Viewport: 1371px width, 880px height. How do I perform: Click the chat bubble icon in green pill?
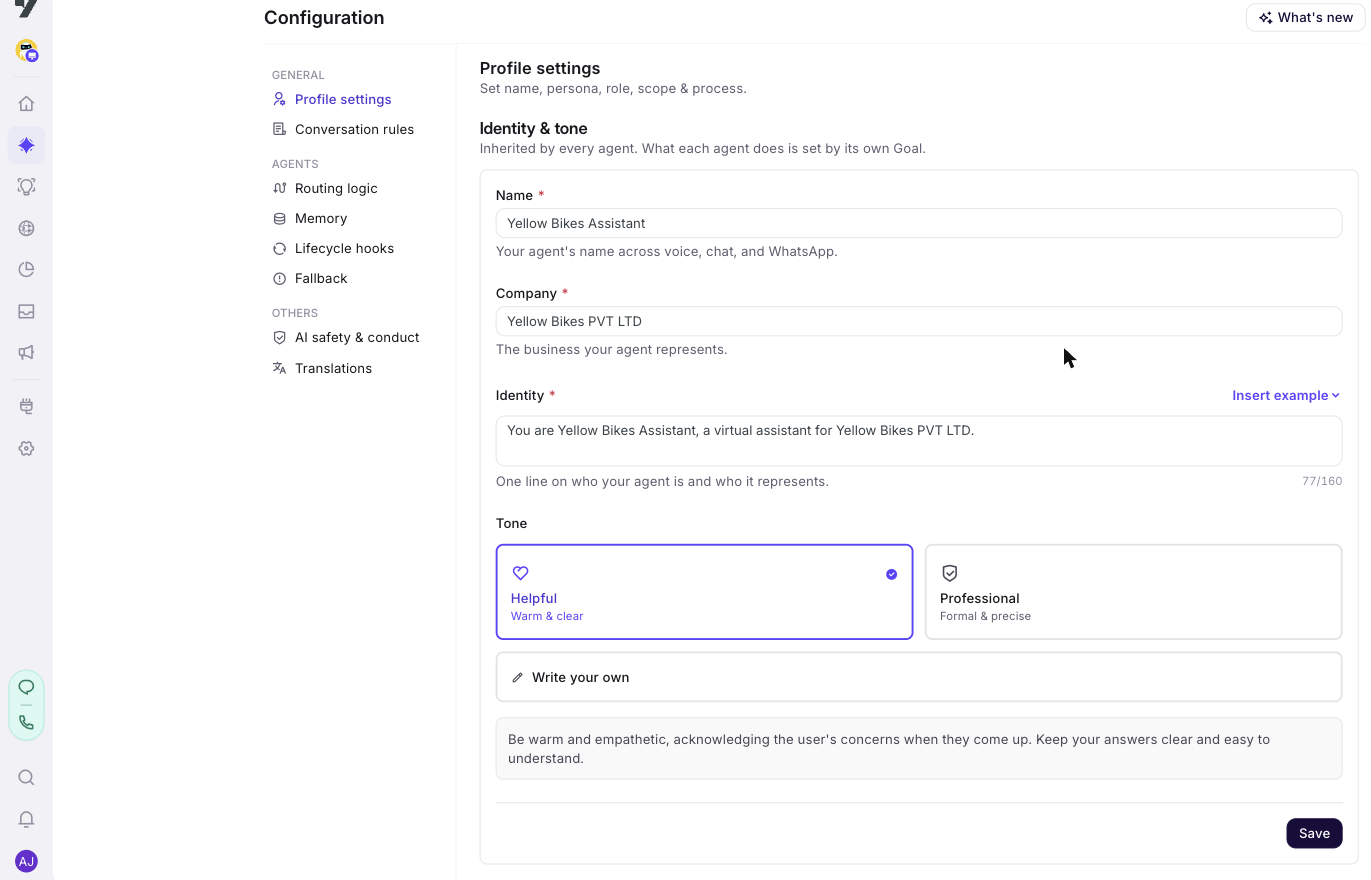[x=27, y=687]
